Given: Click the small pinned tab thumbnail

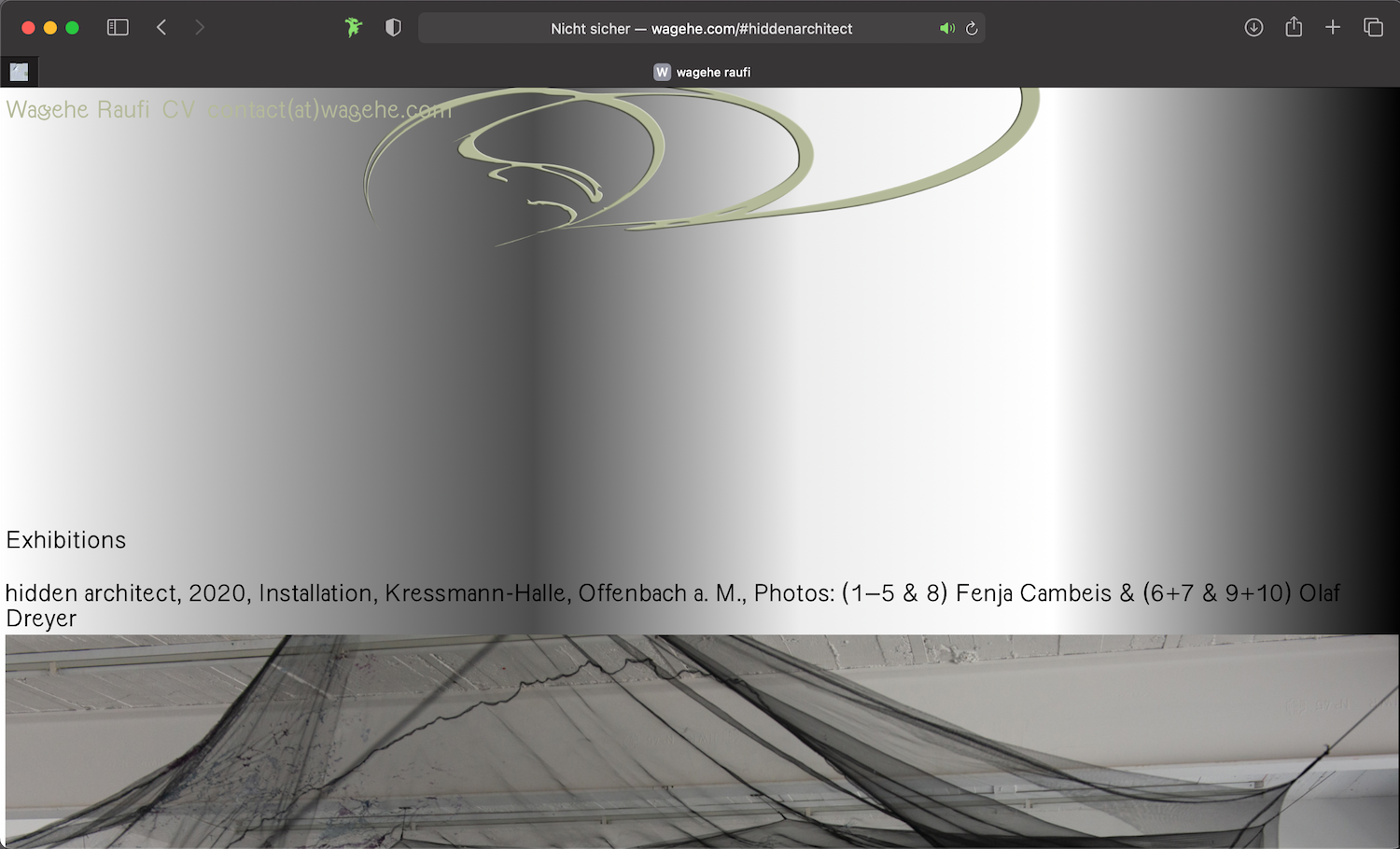Looking at the screenshot, I should (19, 71).
